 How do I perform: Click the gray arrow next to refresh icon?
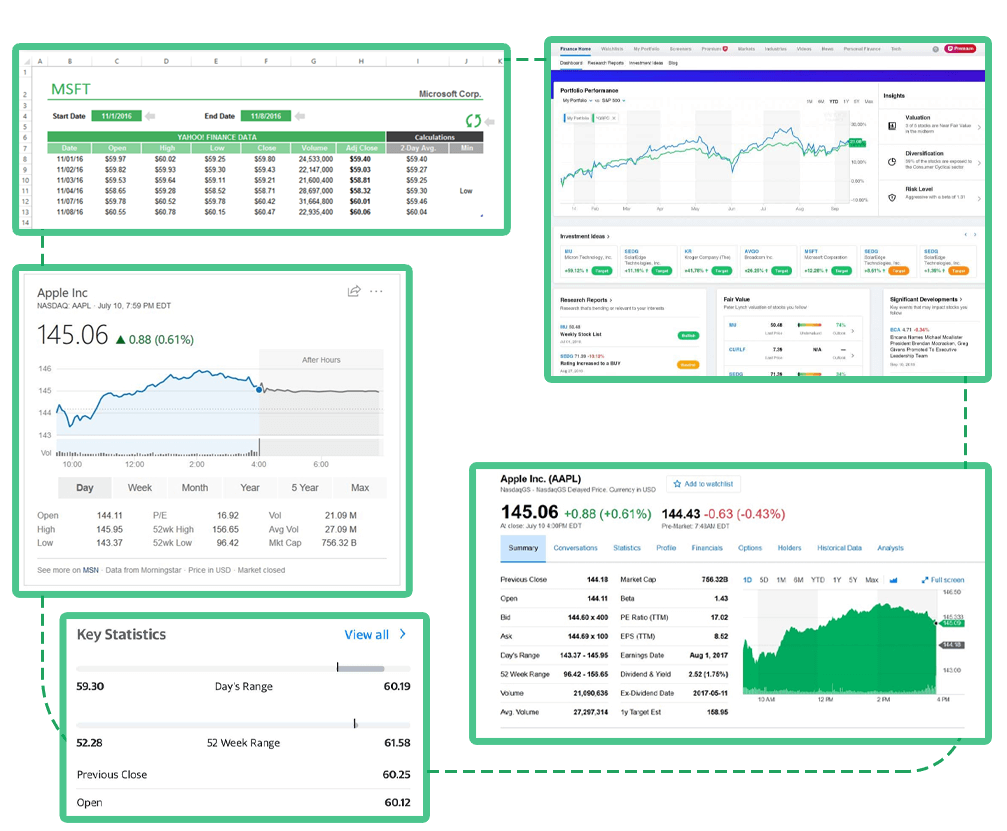(x=489, y=121)
